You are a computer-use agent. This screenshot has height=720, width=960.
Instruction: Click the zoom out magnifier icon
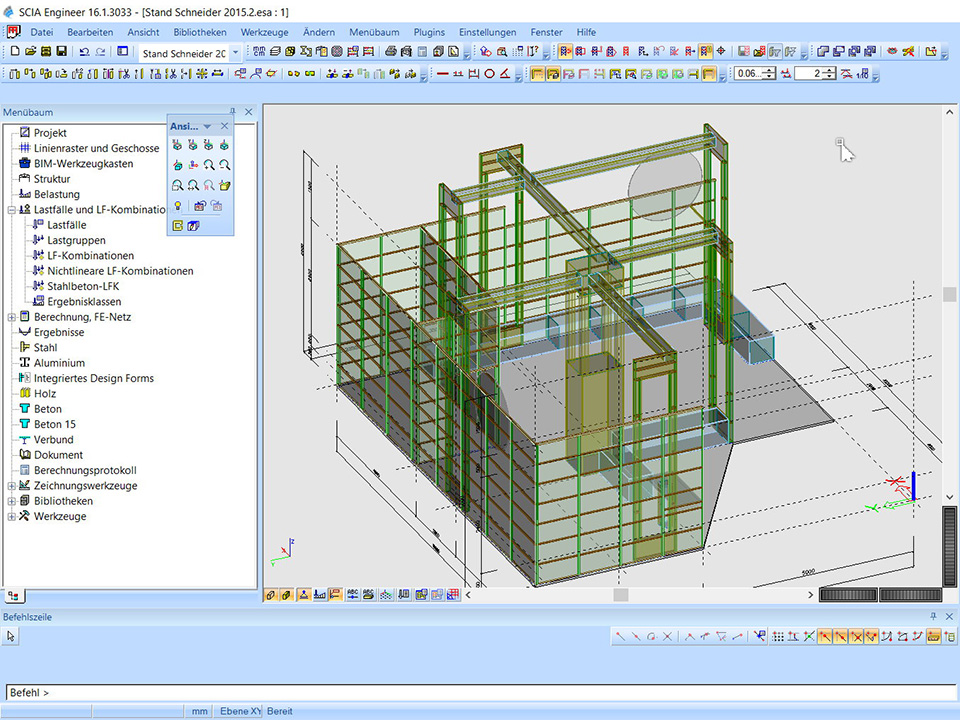coord(225,165)
